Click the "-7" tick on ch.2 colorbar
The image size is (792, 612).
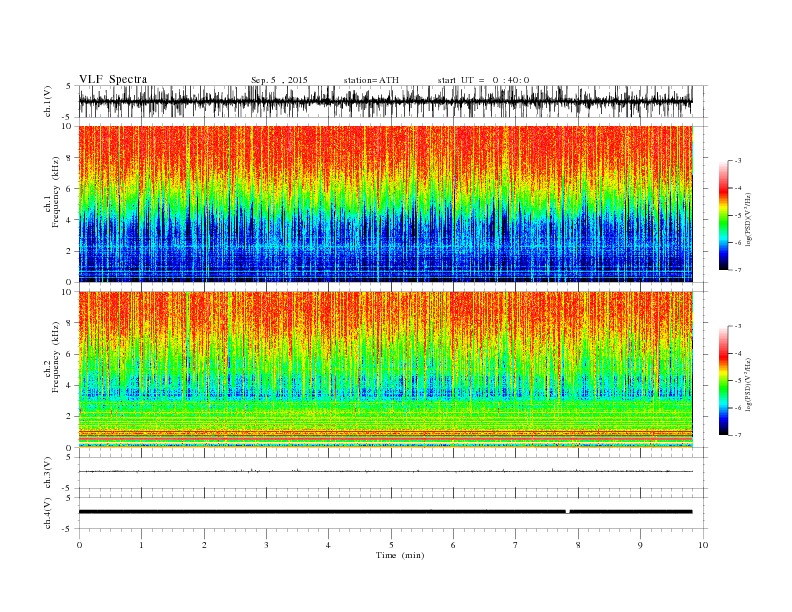738,435
